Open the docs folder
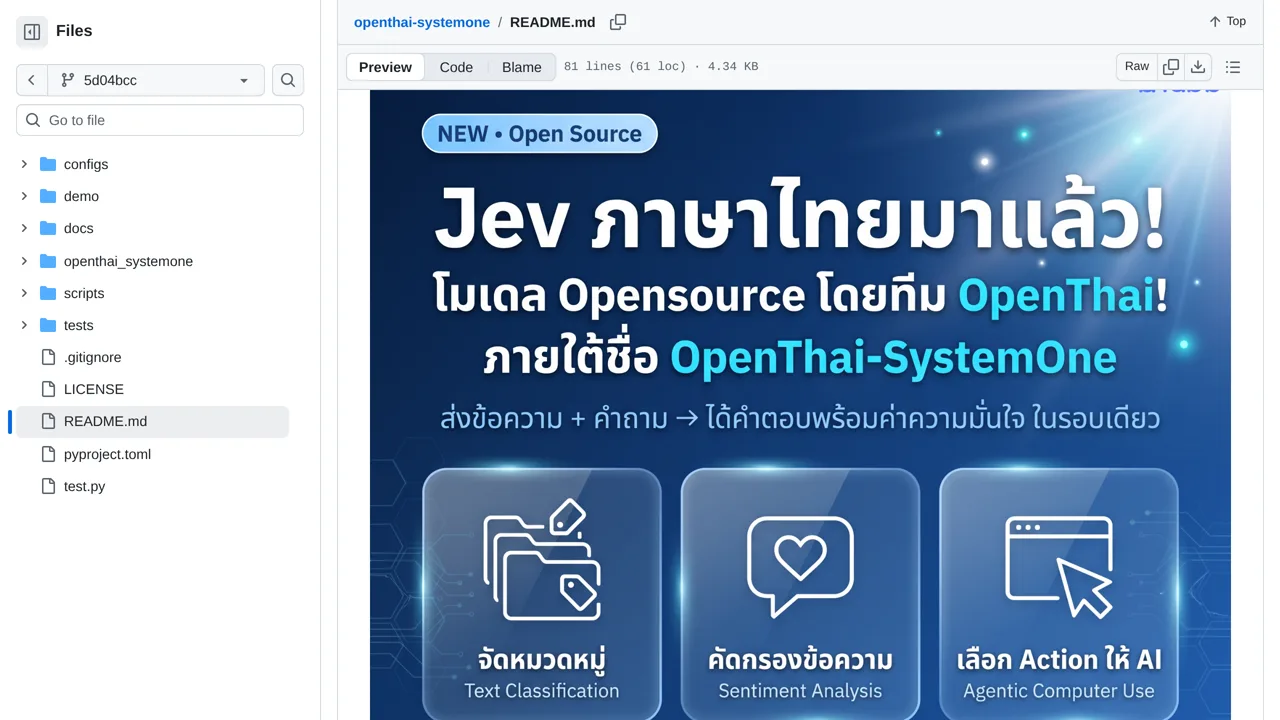This screenshot has height=720, width=1280. 78,228
